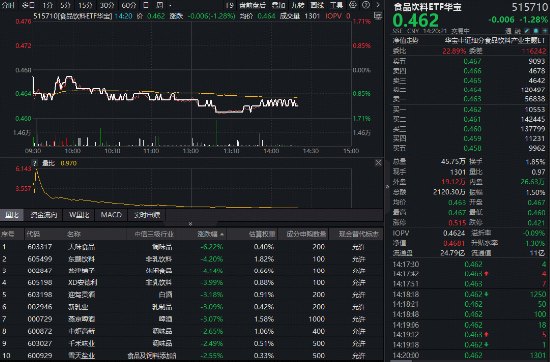Select stock row 603198

[x=191, y=295]
